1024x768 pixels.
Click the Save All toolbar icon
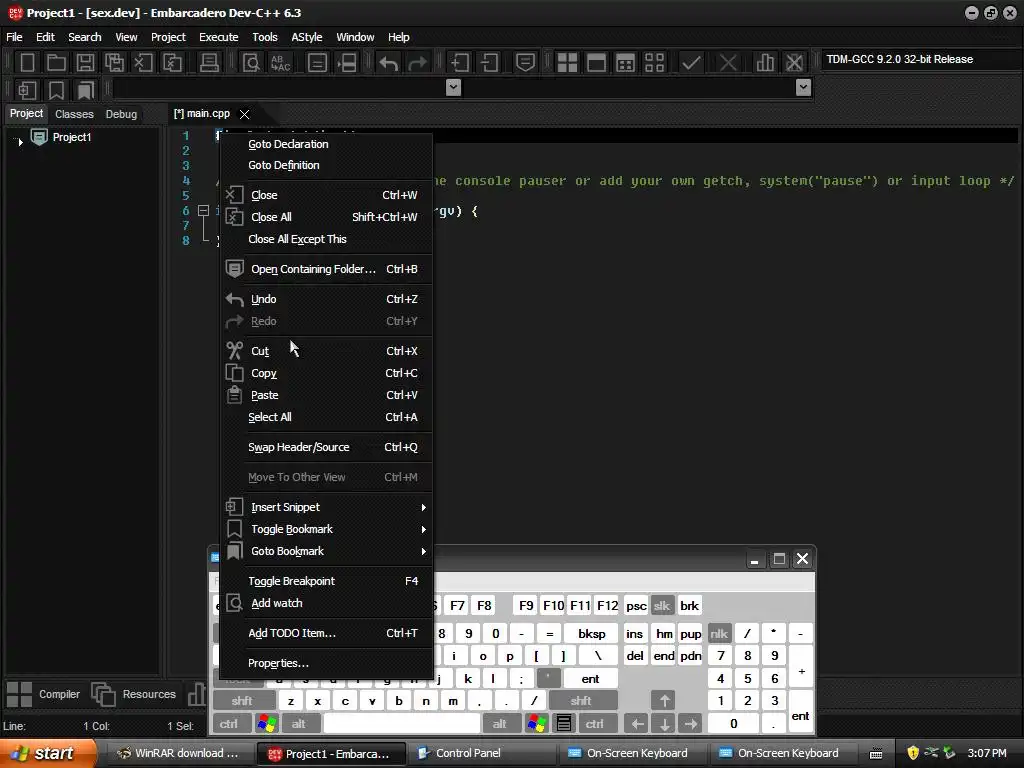(114, 63)
